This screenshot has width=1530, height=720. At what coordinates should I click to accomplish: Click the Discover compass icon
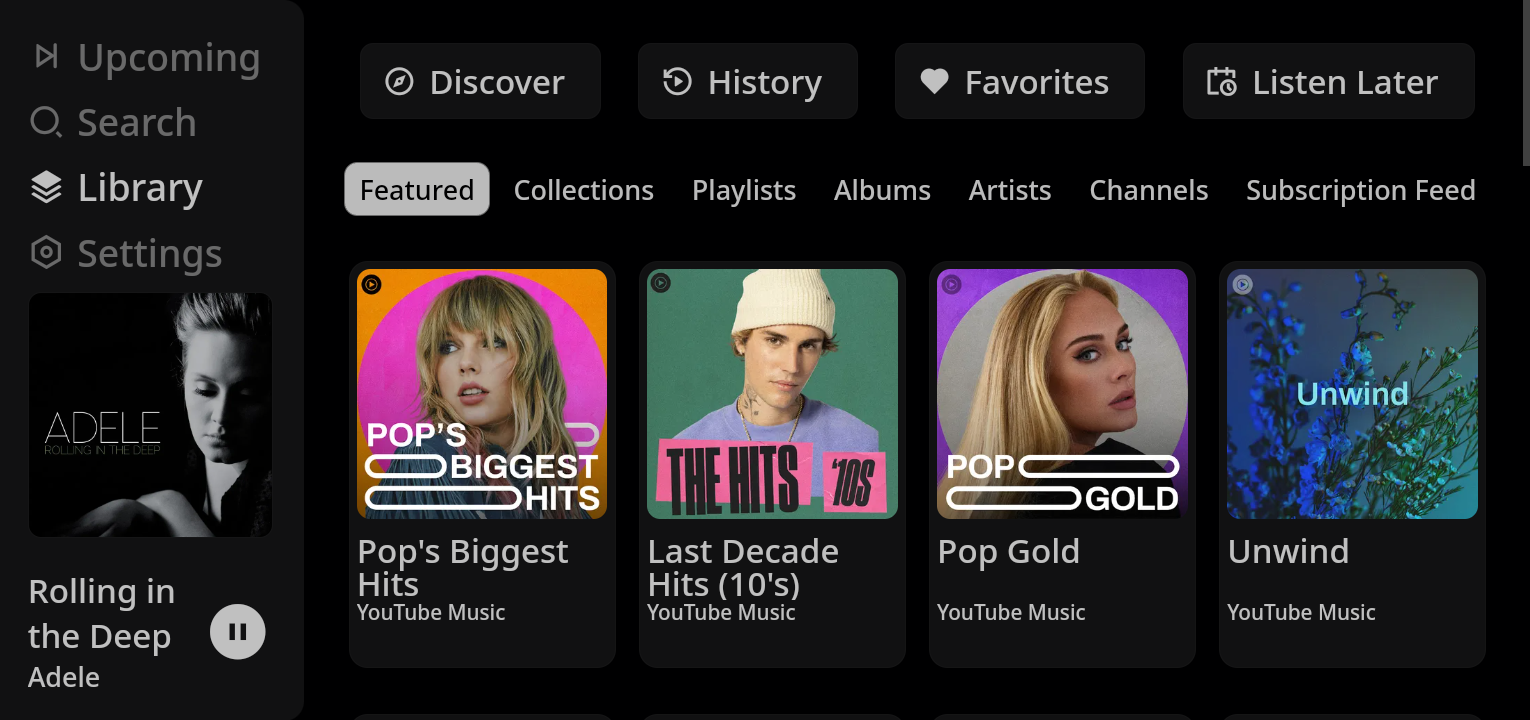[x=399, y=82]
